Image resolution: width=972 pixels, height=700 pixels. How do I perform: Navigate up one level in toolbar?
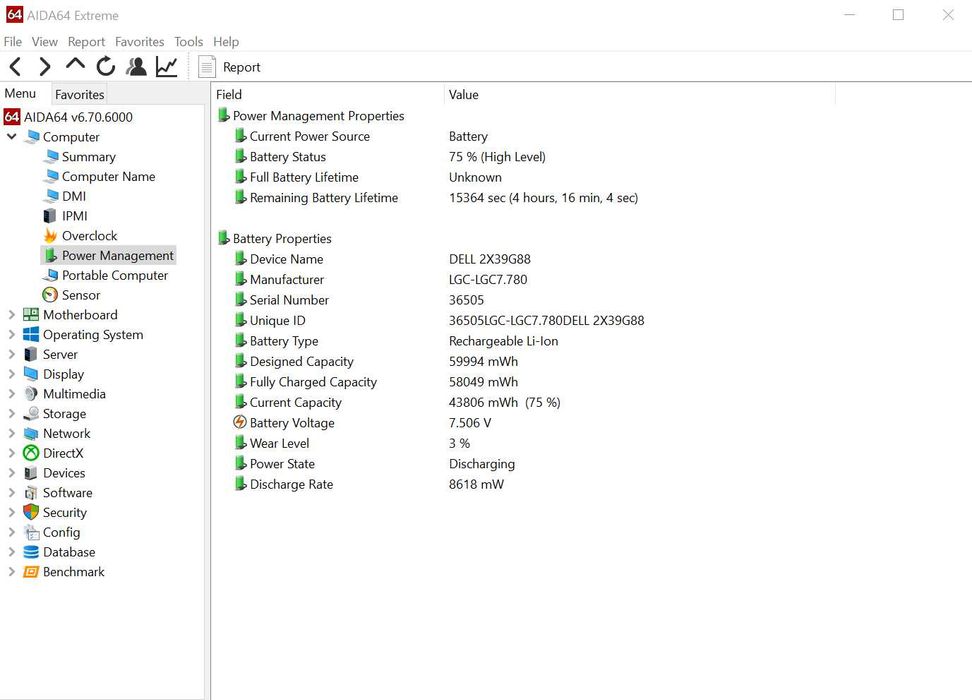[75, 64]
